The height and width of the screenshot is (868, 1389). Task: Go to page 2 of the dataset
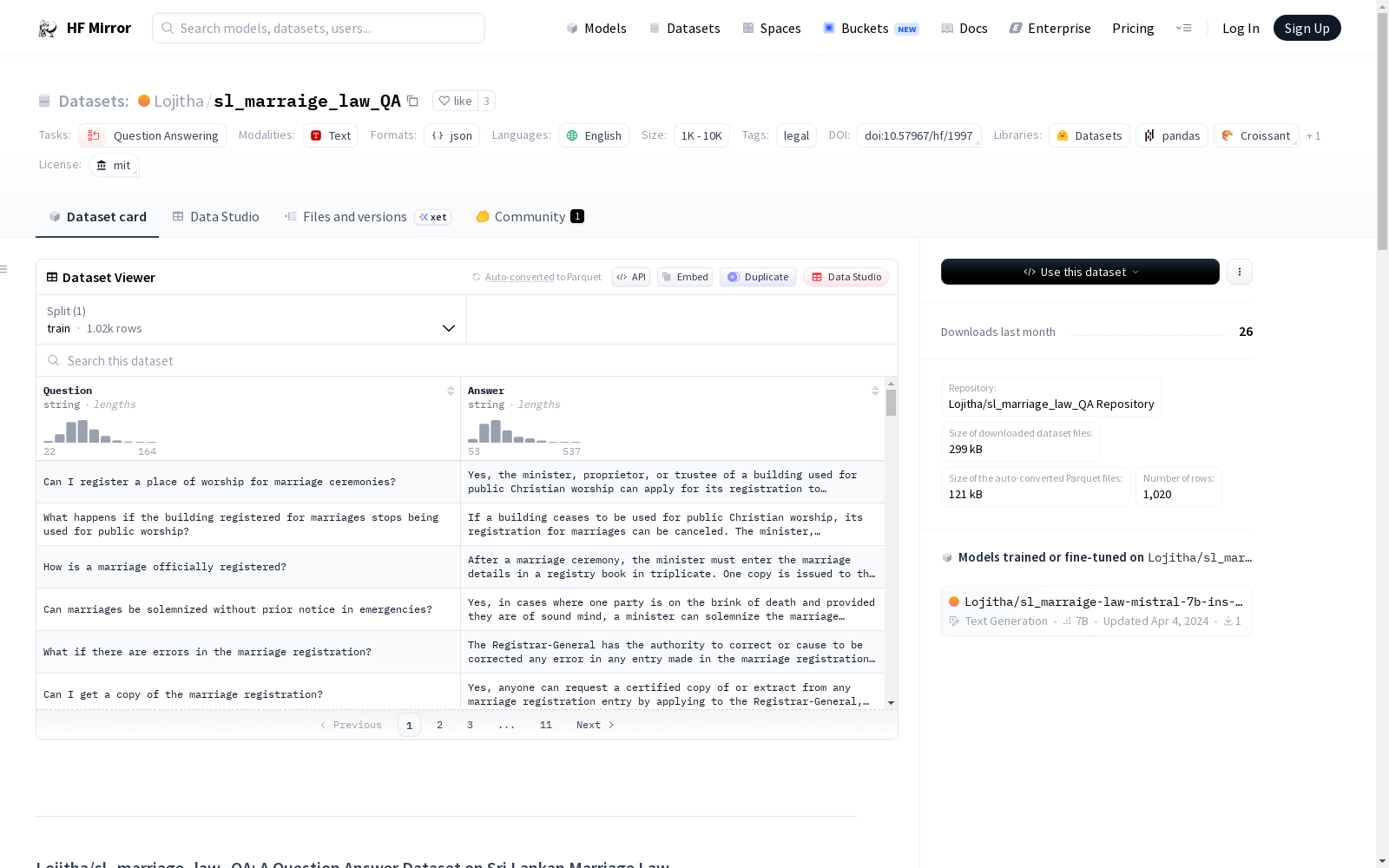[x=439, y=725]
